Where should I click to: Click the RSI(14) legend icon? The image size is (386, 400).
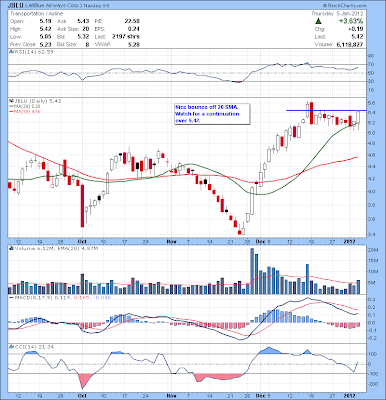(x=11, y=52)
